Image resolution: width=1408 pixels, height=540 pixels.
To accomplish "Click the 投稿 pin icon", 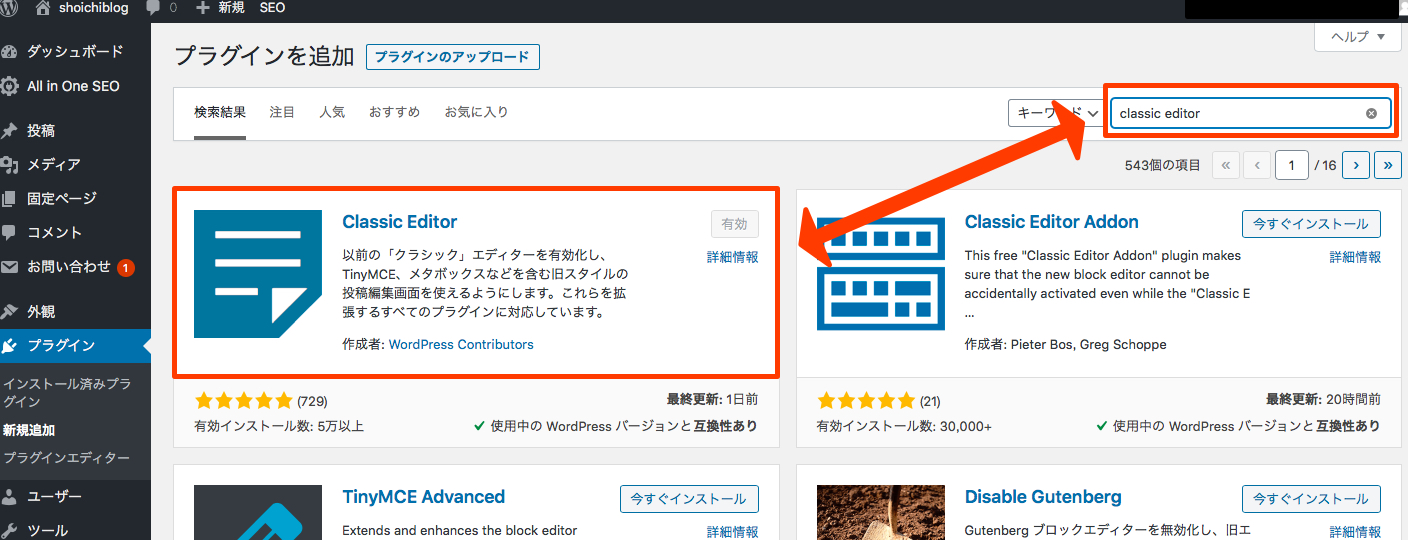I will pos(9,131).
